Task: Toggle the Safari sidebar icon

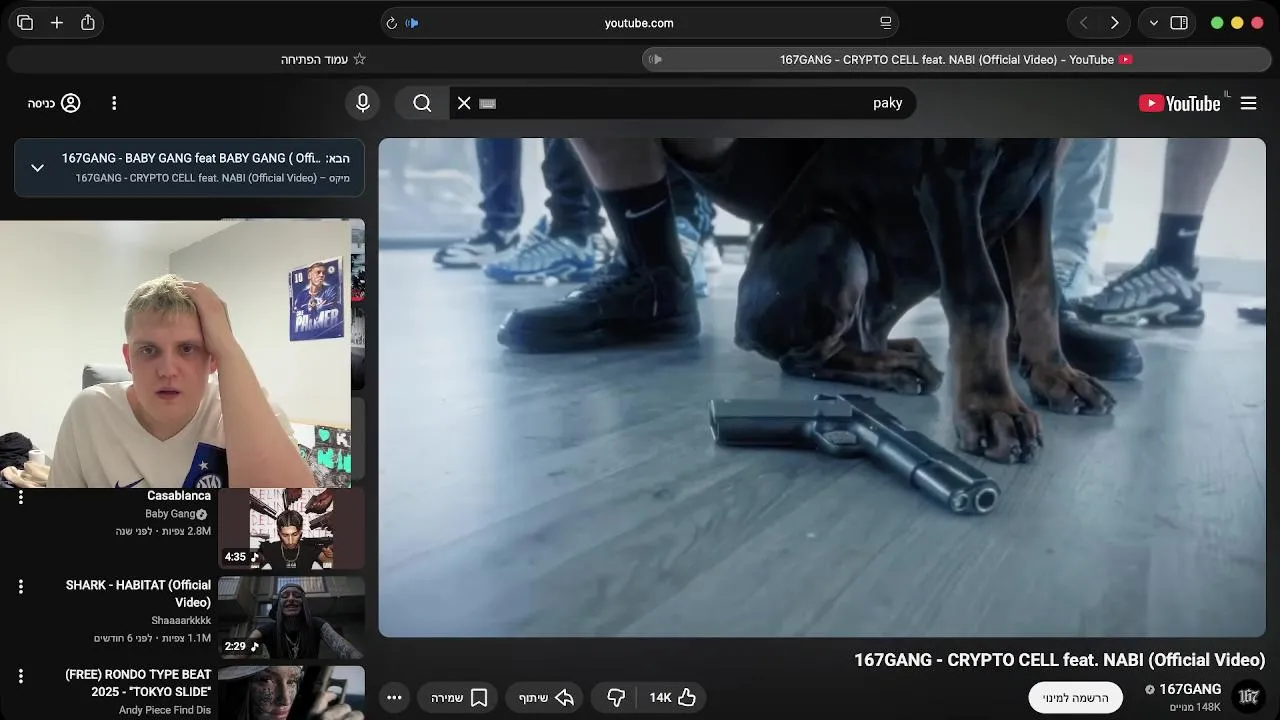Action: 1179,23
